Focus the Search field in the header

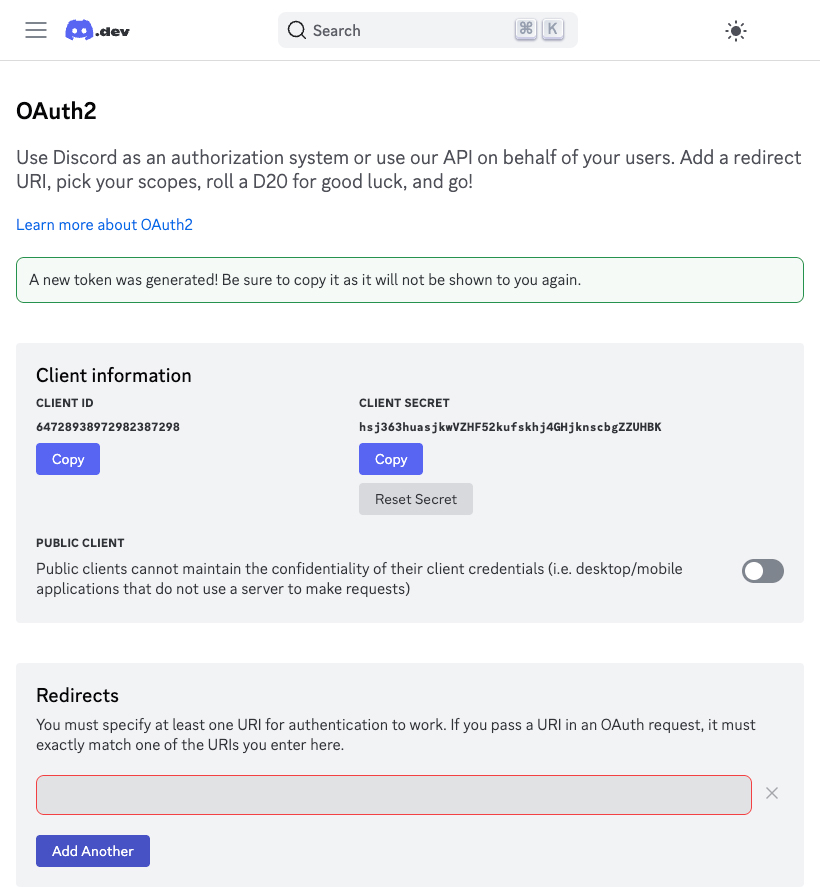point(428,30)
